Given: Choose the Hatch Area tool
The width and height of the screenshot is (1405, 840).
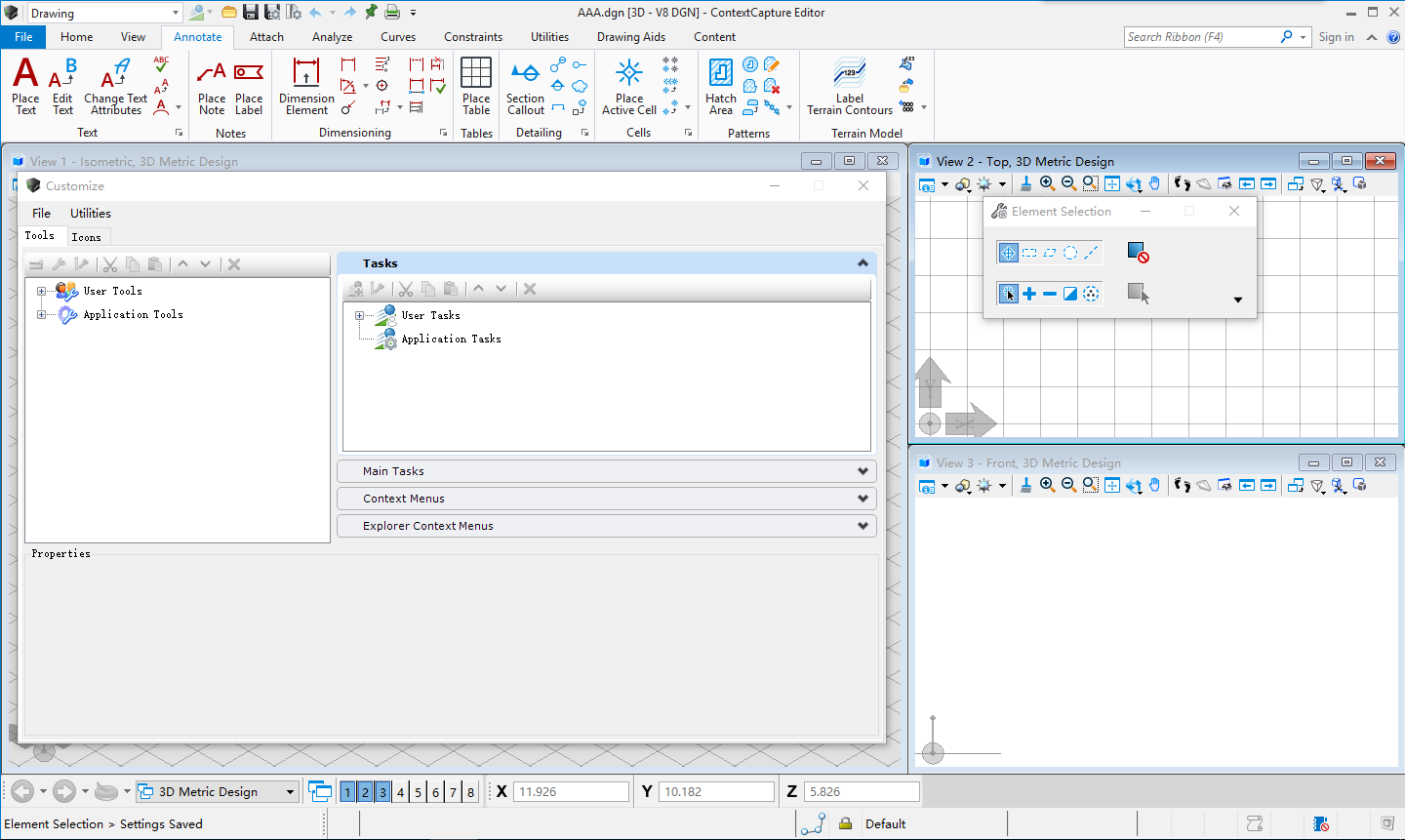Looking at the screenshot, I should coord(721,86).
